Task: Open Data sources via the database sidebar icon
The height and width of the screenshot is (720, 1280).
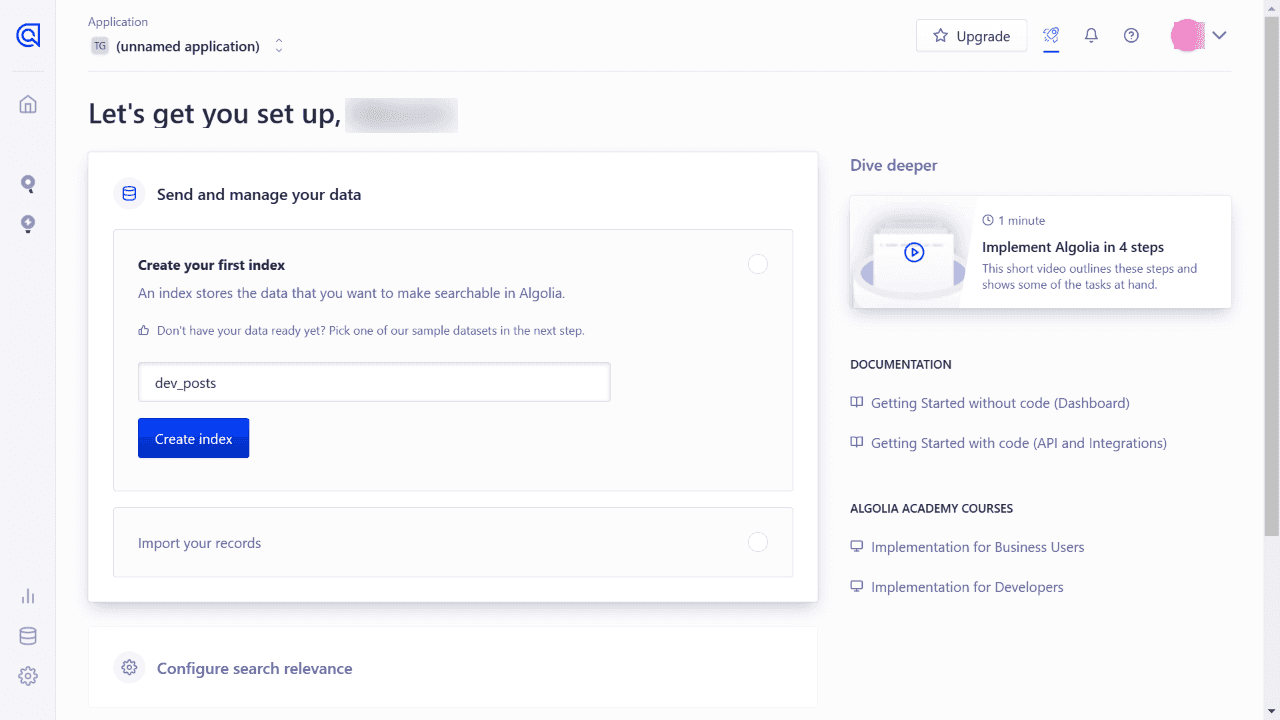Action: [27, 635]
